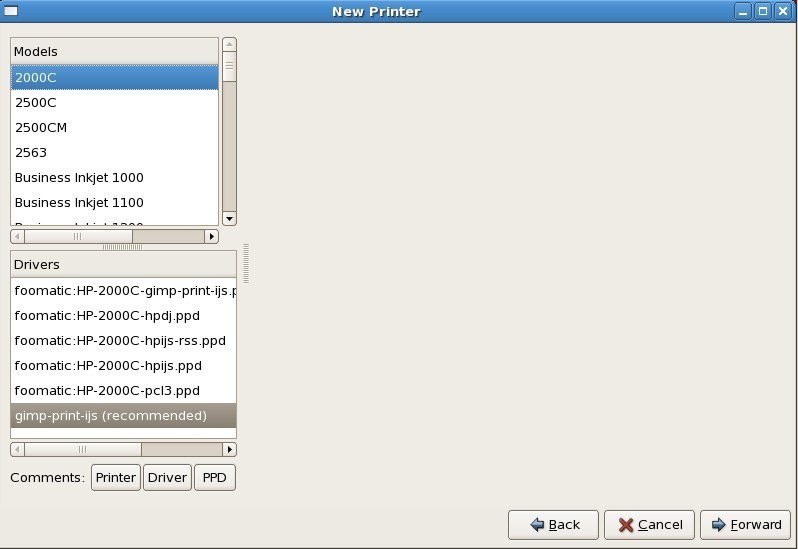Choose the foomatic:HP-2000C-hpijs.ppd driver

pos(123,365)
